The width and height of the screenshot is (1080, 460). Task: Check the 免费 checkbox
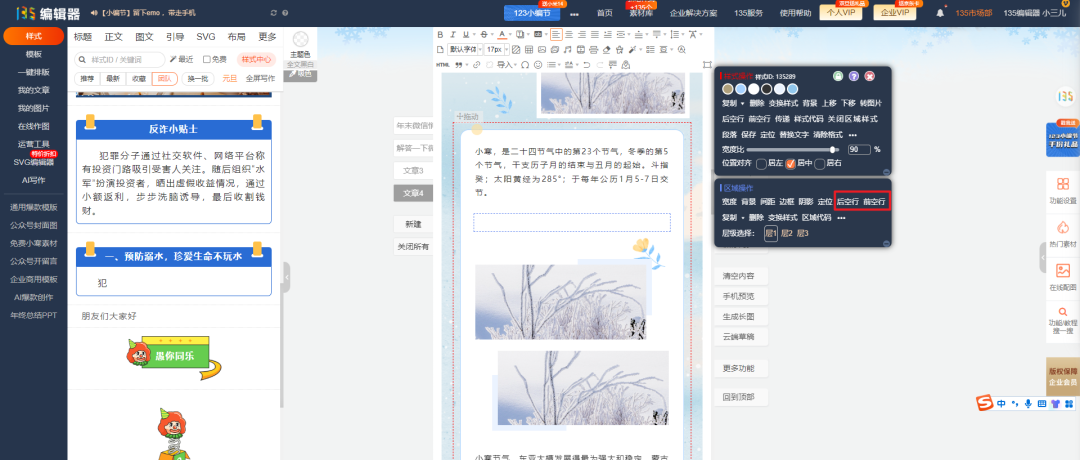207,59
